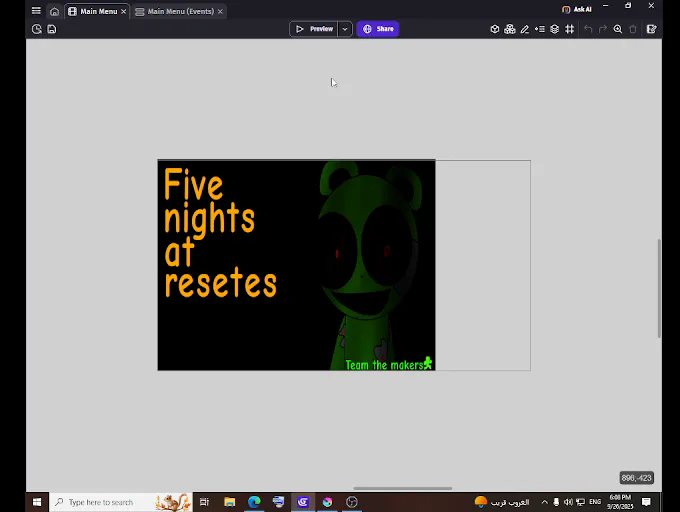The width and height of the screenshot is (680, 512).
Task: Redo the last change
Action: coord(603,29)
